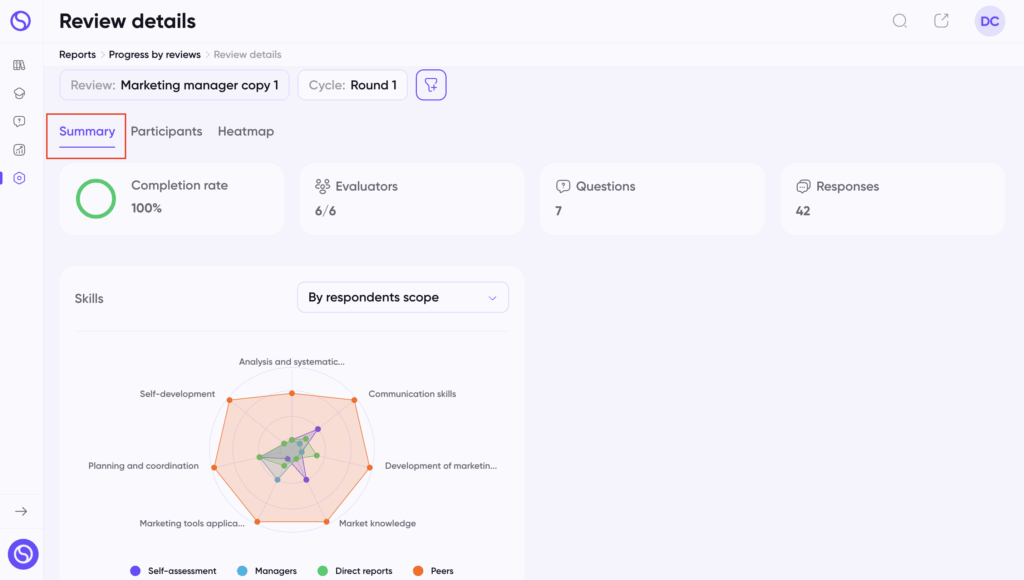Toggle the Direct reports legend series

coord(355,571)
